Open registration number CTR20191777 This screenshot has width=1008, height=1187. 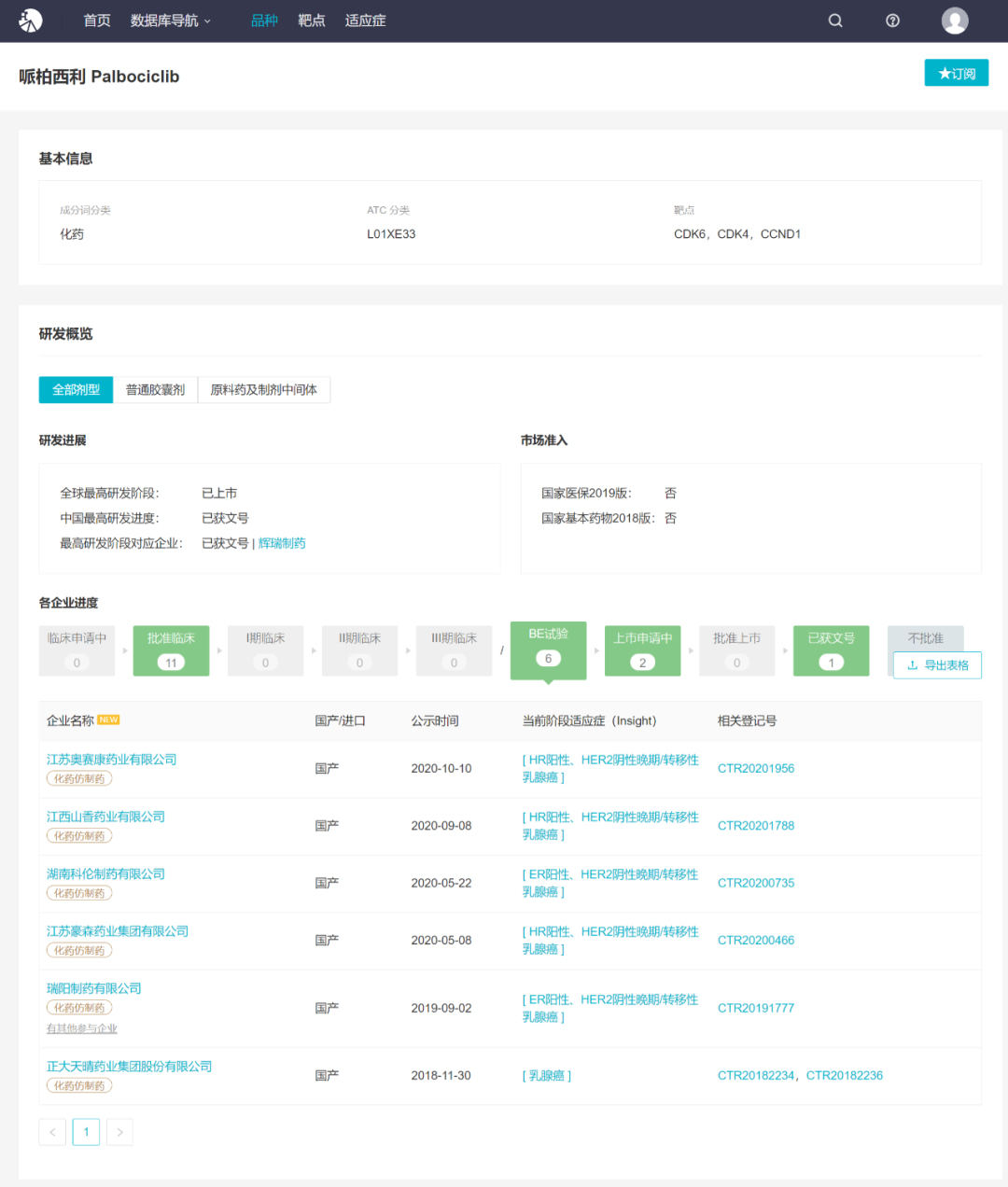[x=756, y=1008]
